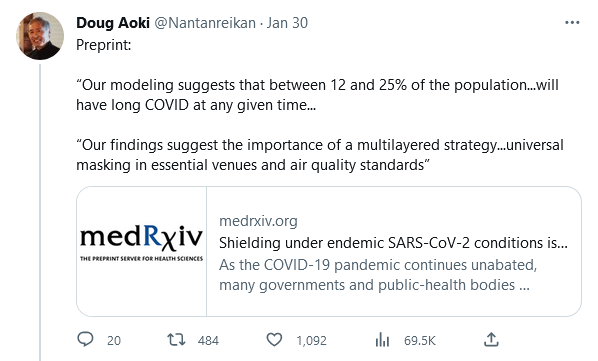Click the reply speech bubble icon
The width and height of the screenshot is (598, 361).
(85, 339)
